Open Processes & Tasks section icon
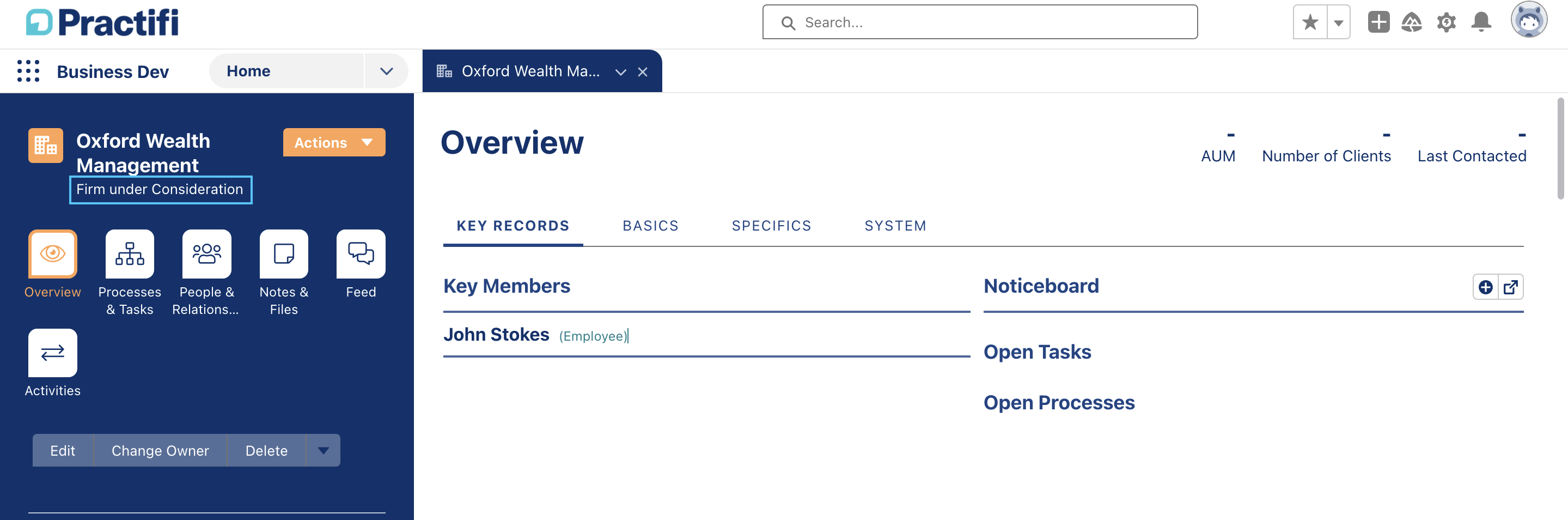Screen dimensions: 1568x520 (130, 253)
